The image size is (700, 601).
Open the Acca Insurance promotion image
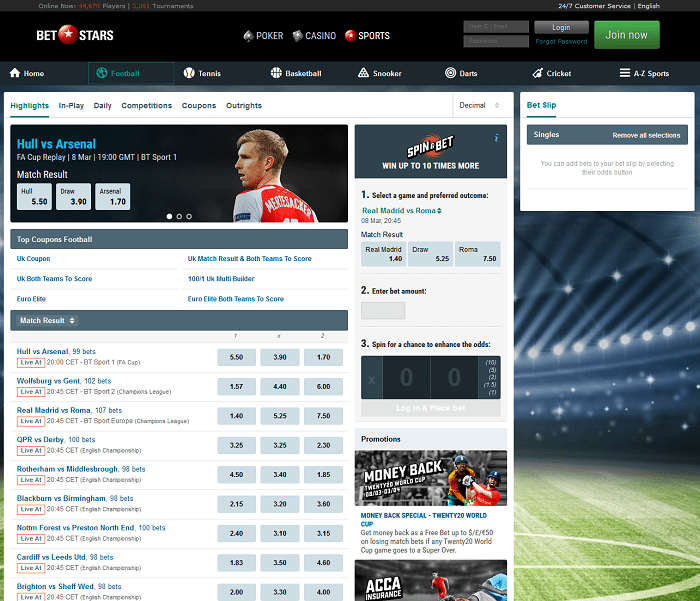coord(430,580)
